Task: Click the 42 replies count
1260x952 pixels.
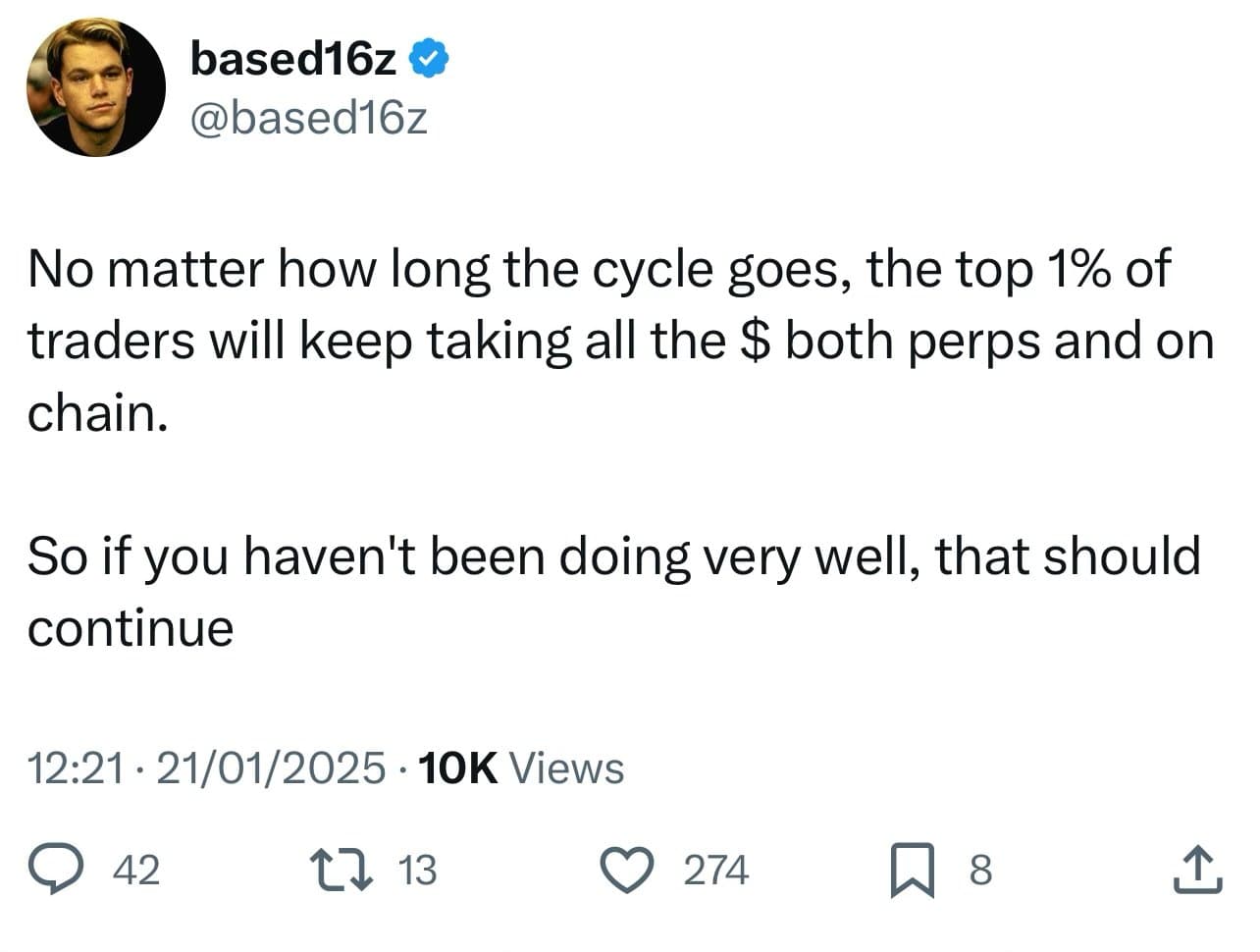Action: [136, 871]
